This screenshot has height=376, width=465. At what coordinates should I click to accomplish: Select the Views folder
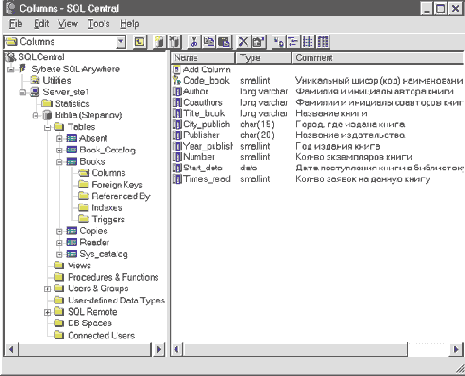tap(72, 265)
